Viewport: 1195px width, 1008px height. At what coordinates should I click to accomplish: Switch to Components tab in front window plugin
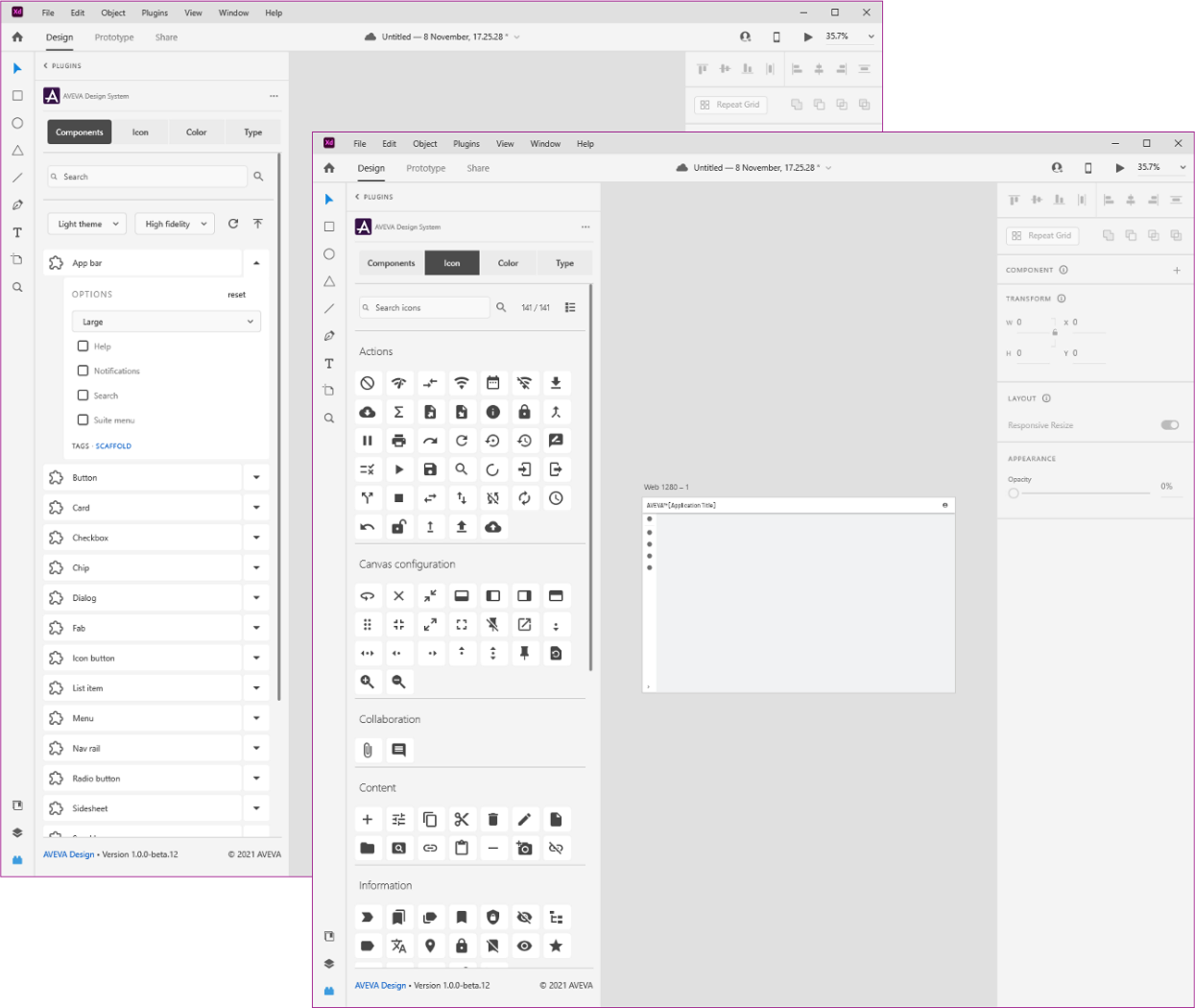point(392,263)
